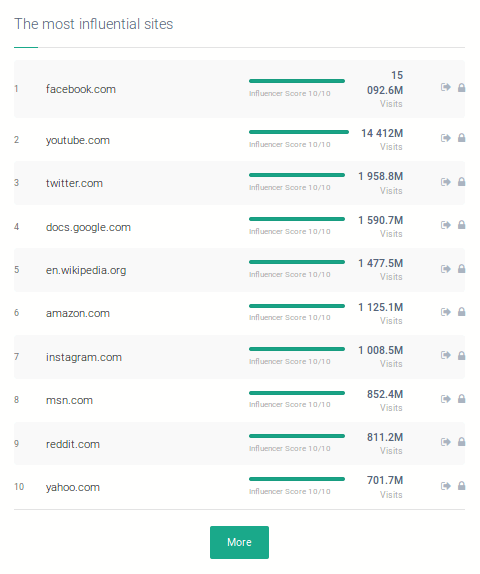This screenshot has height=574, width=480.
Task: Select the en.wikipedia.org site name
Action: pyautogui.click(x=86, y=270)
